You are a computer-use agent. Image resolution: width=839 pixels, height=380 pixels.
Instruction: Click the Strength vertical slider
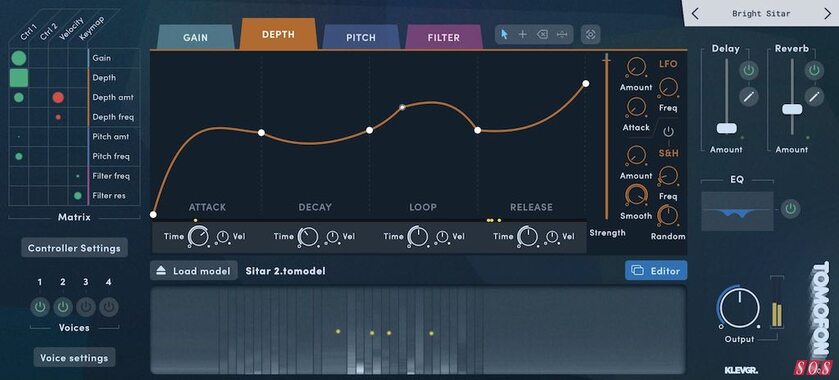[606, 136]
